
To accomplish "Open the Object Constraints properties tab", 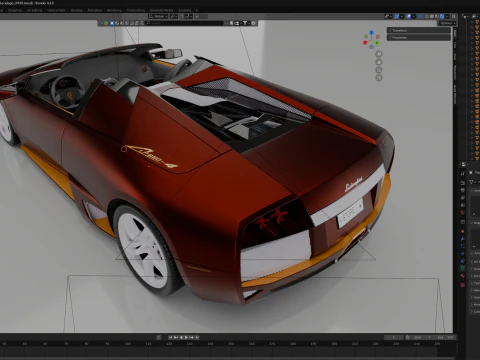I will [x=463, y=261].
